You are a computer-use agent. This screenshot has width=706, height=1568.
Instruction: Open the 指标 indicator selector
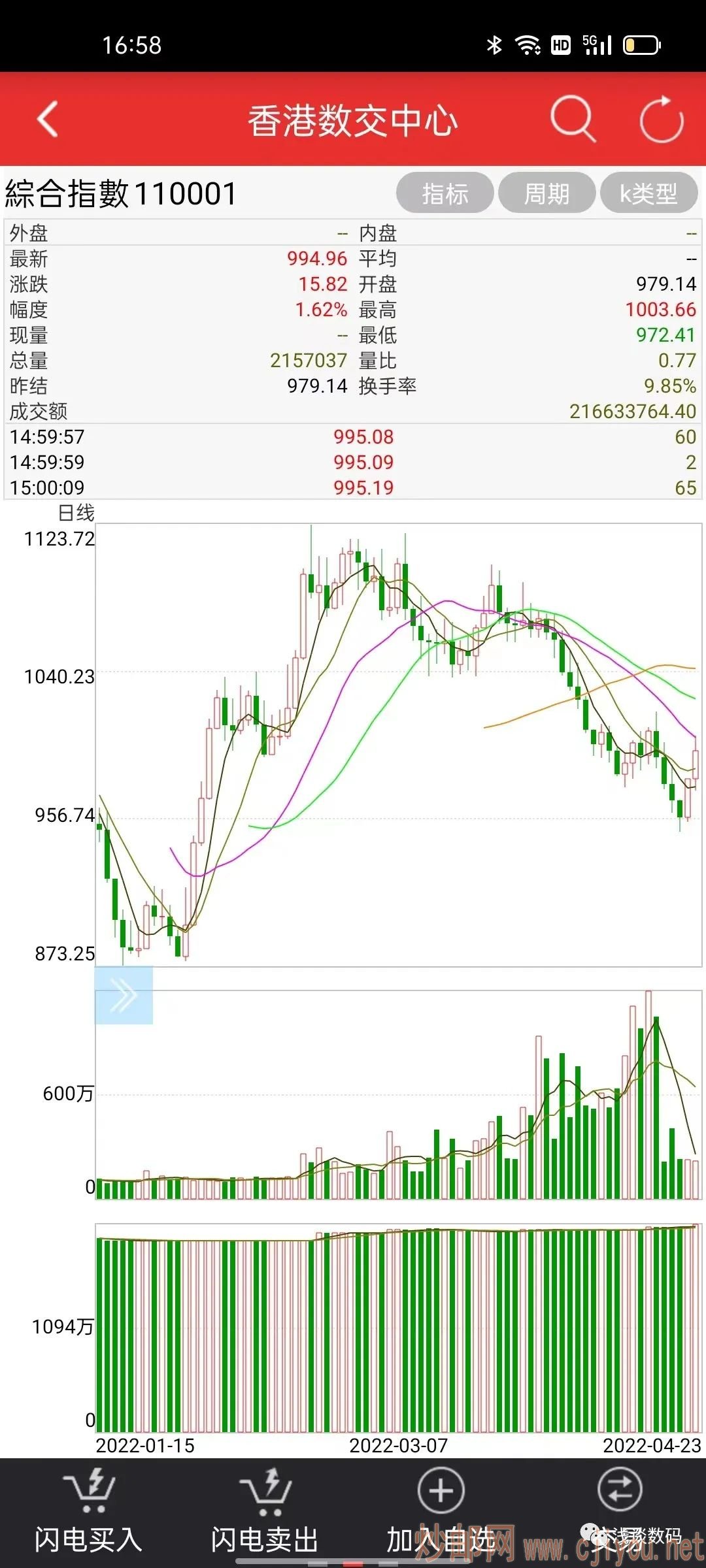[445, 193]
